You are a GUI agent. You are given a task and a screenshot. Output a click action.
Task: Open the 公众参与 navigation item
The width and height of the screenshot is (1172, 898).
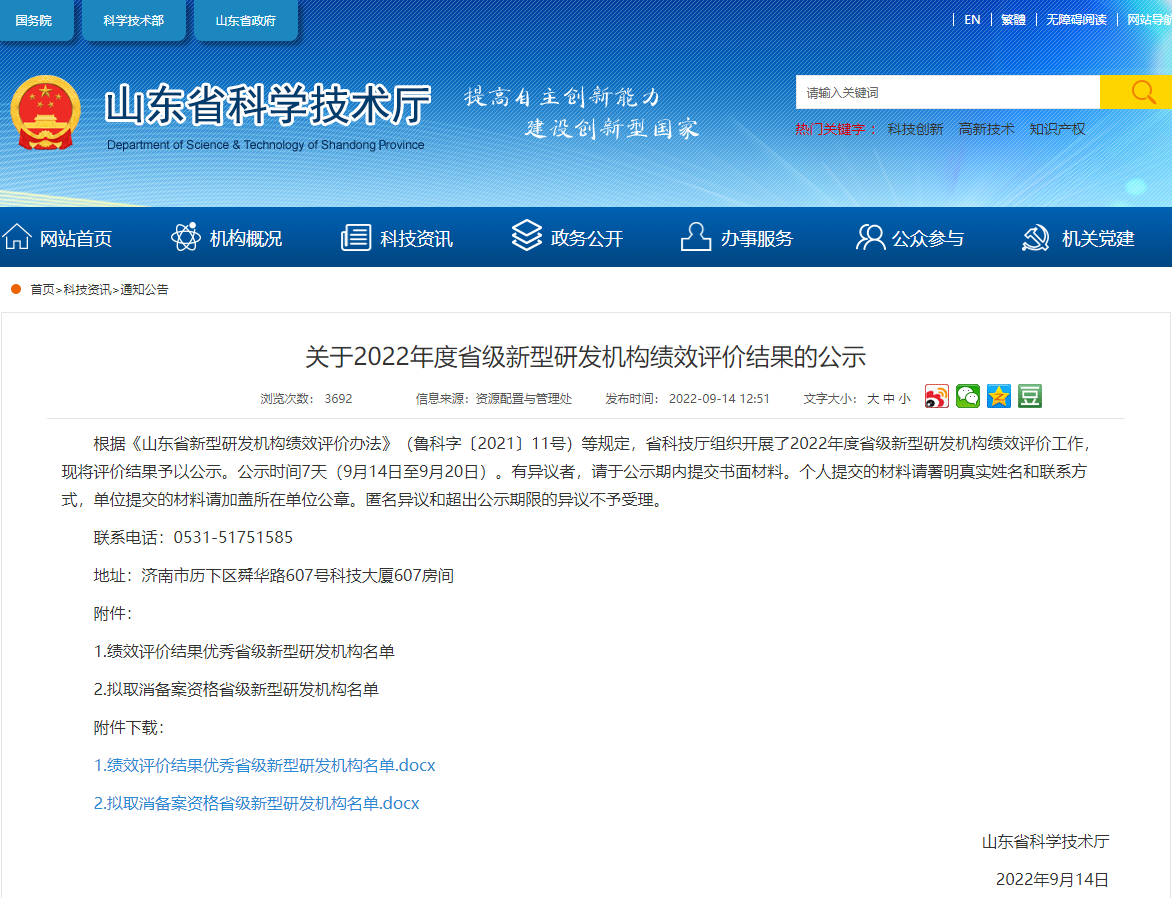(910, 238)
